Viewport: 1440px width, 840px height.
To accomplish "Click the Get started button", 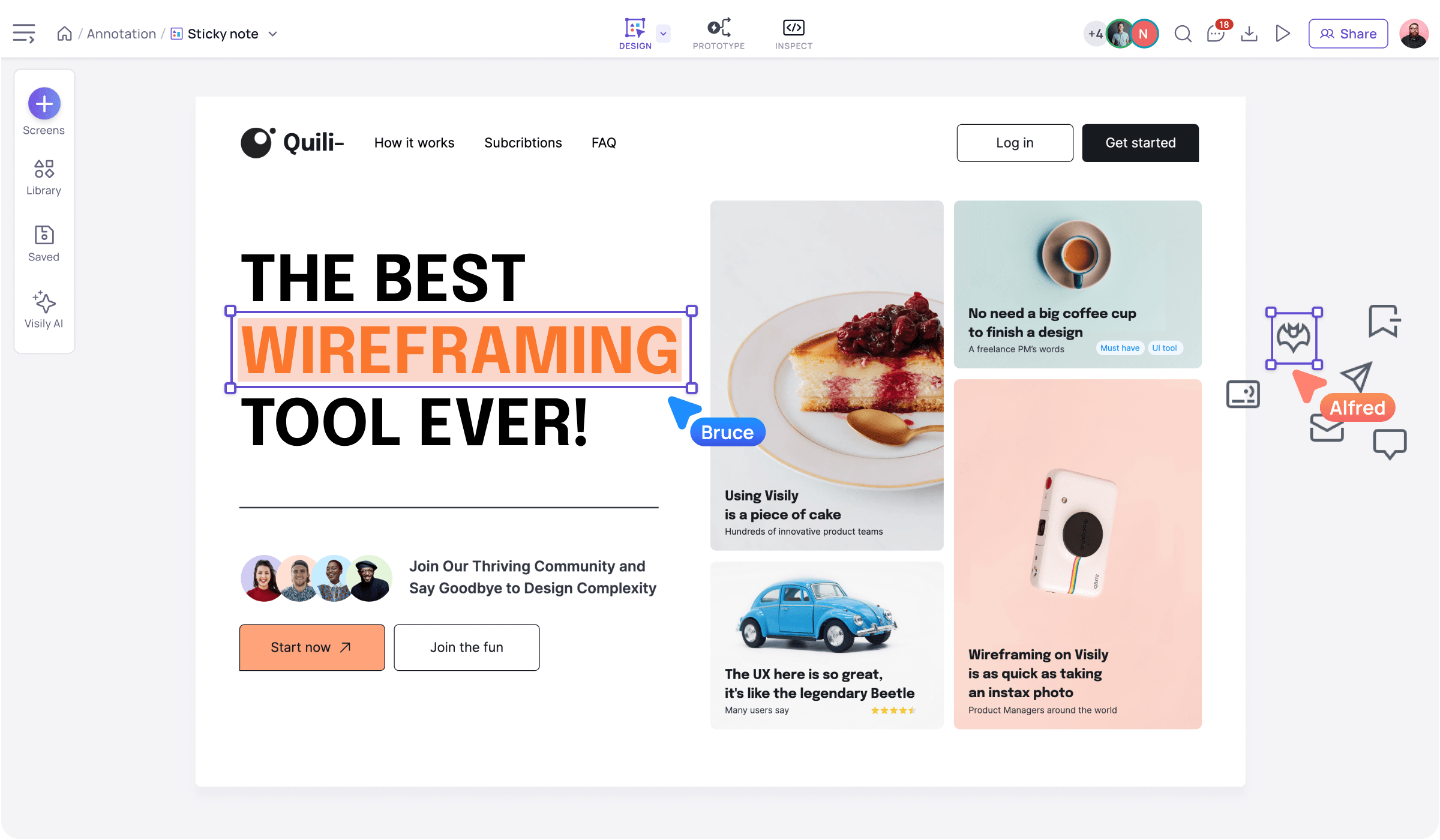I will [x=1140, y=142].
